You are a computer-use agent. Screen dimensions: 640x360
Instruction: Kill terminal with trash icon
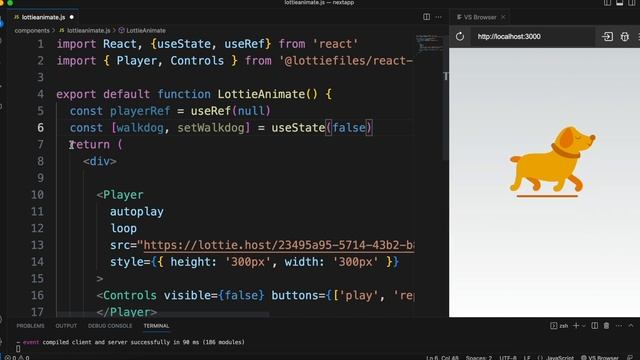point(607,326)
